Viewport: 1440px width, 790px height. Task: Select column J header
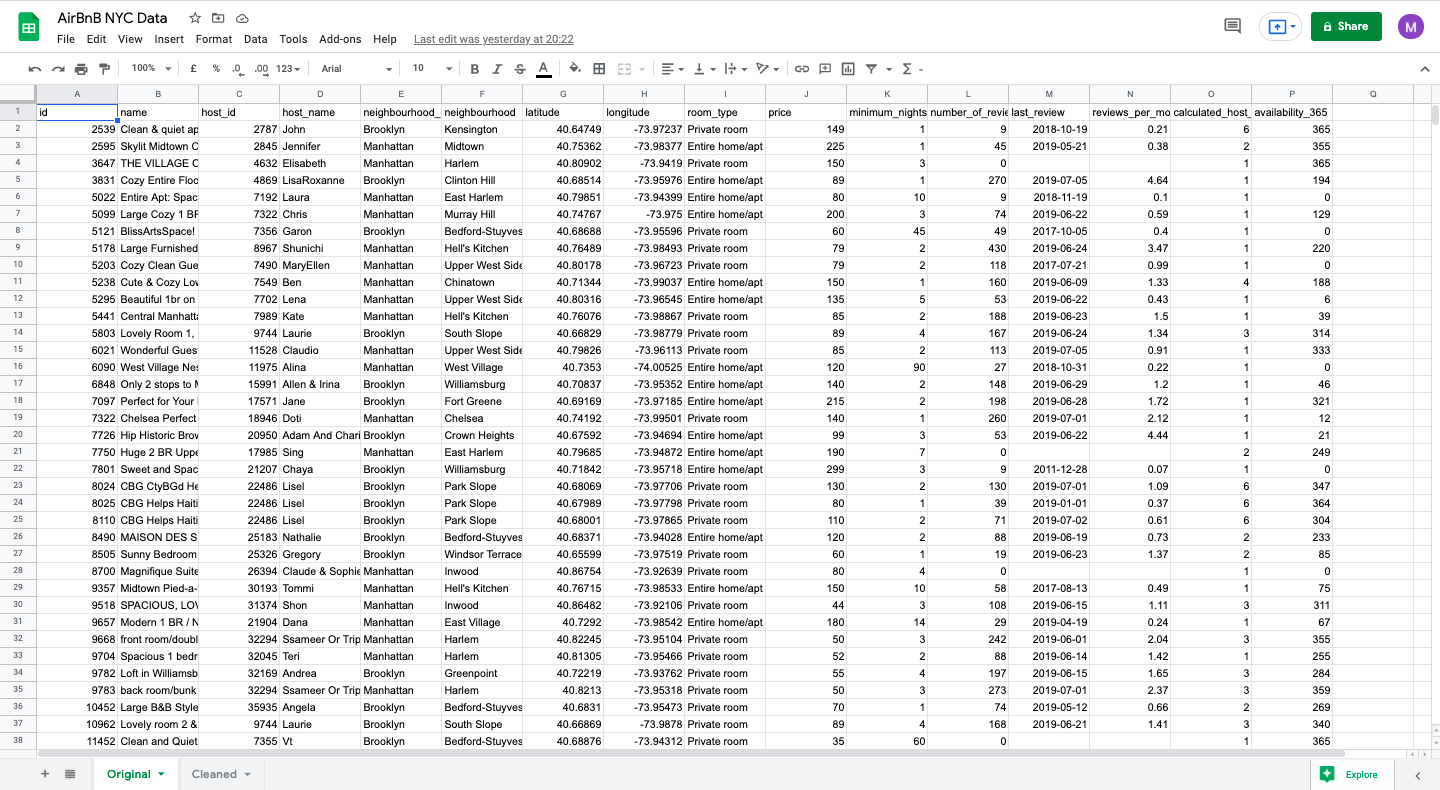click(806, 94)
